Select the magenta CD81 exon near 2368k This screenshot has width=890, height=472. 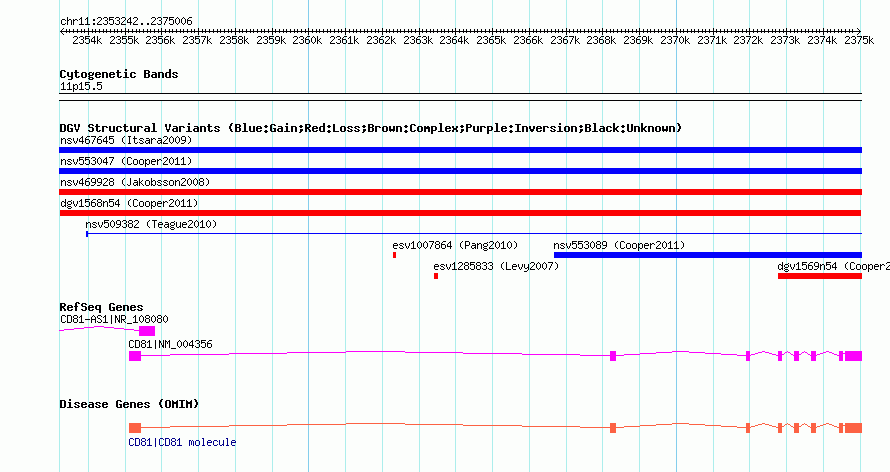click(x=613, y=356)
